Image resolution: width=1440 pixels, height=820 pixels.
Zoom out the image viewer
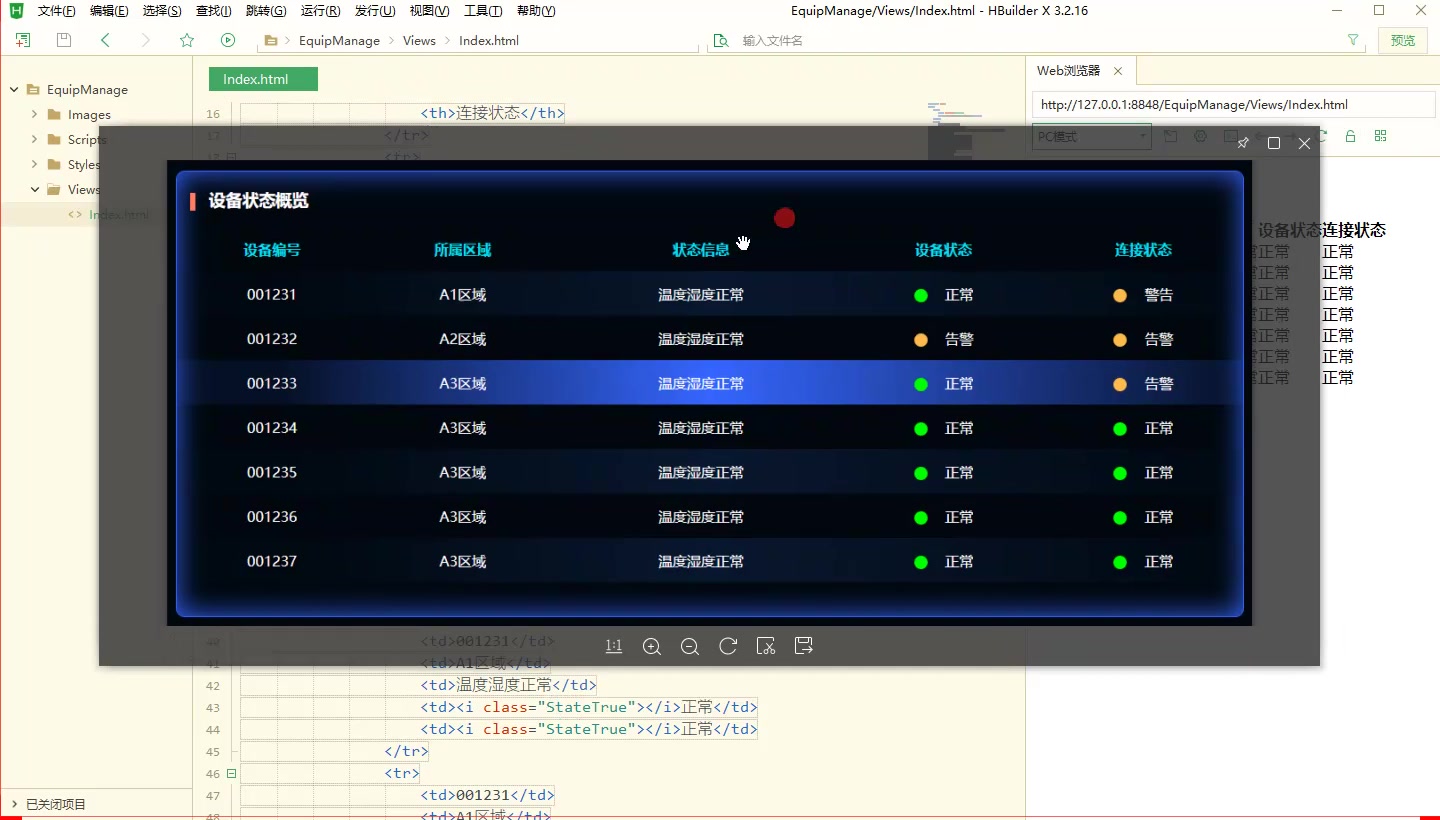click(690, 646)
